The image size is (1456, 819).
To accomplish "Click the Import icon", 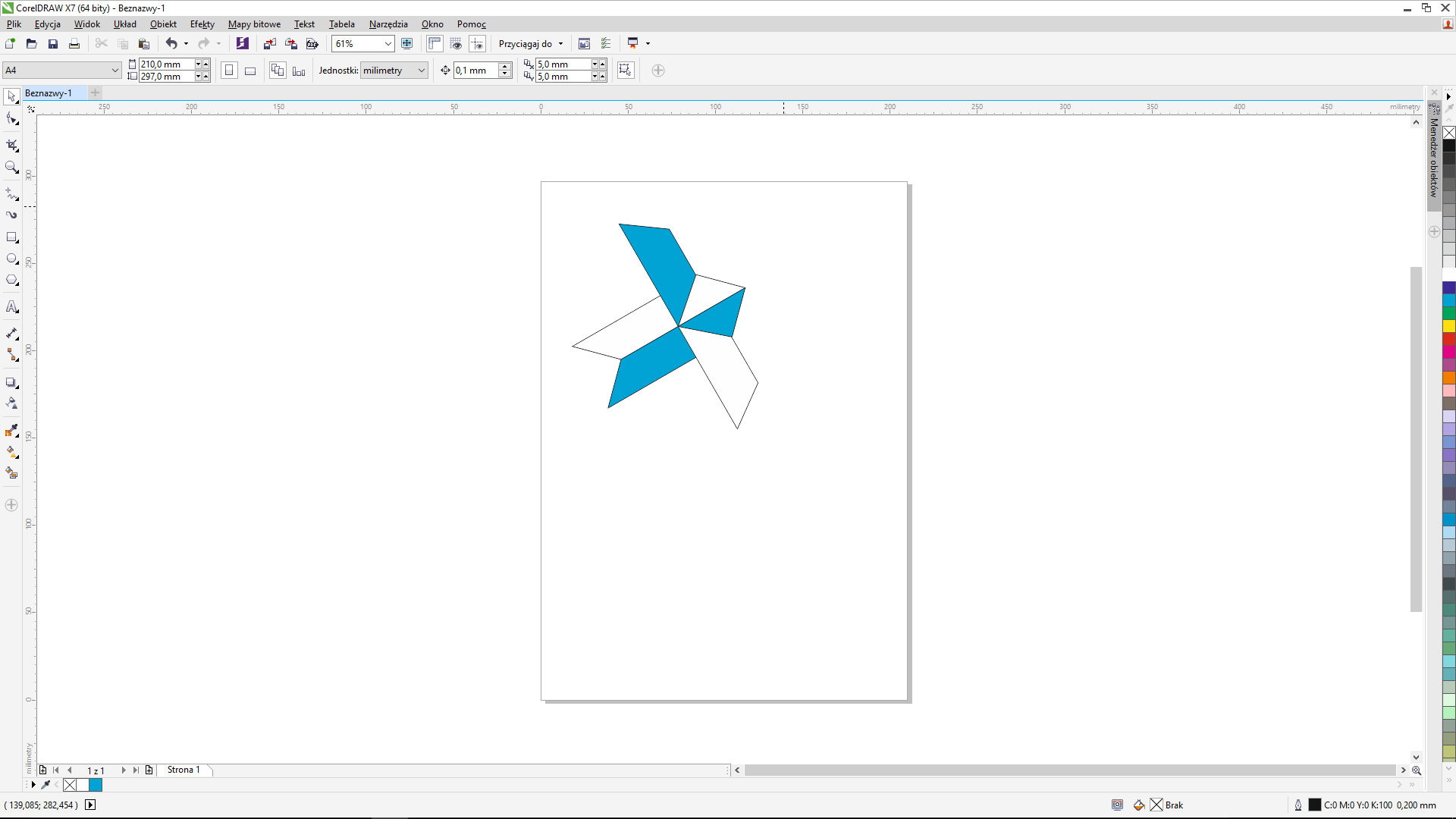I will click(x=269, y=44).
